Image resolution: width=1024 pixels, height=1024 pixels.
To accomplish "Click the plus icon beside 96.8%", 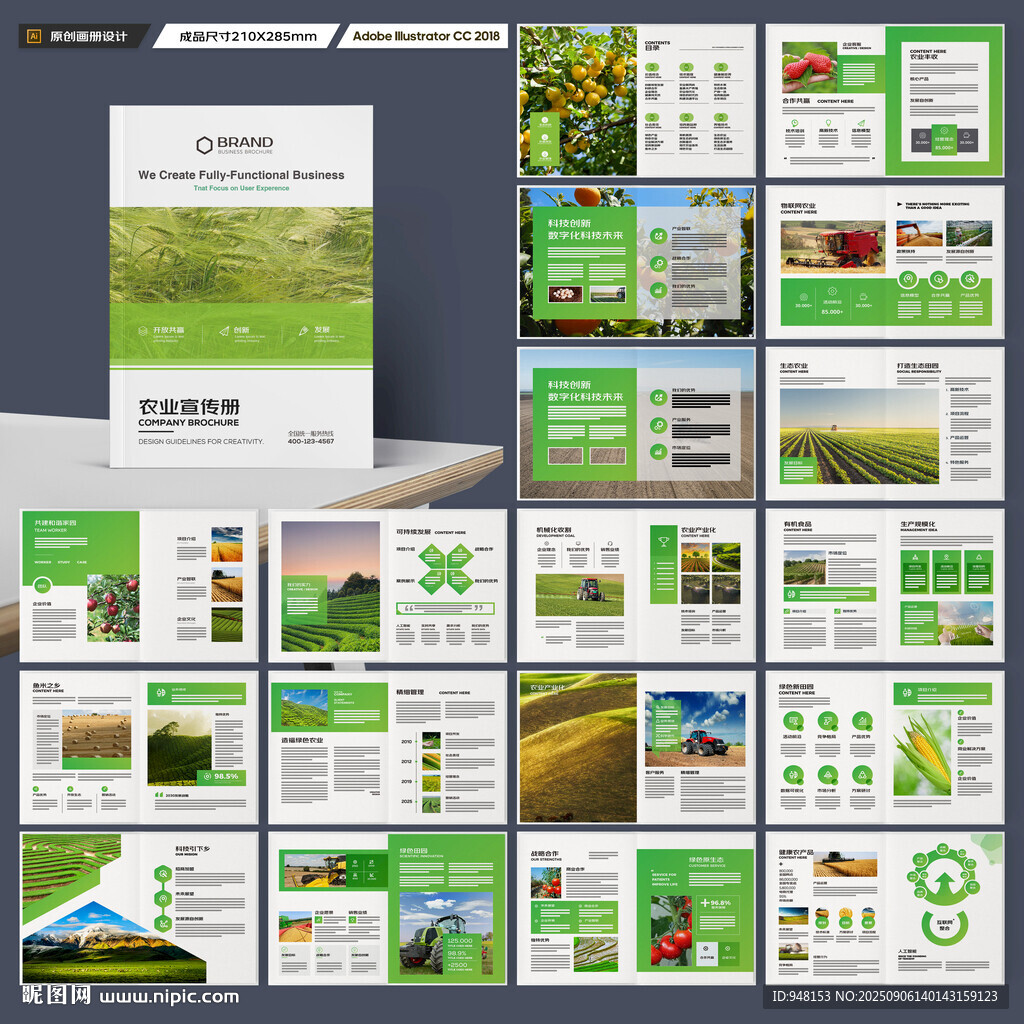I will coord(705,903).
